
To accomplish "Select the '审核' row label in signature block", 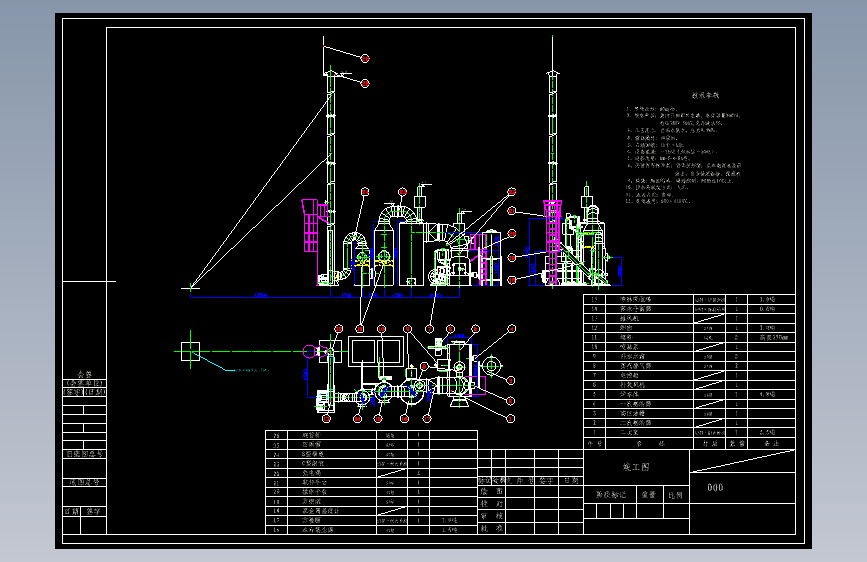I will coord(492,516).
